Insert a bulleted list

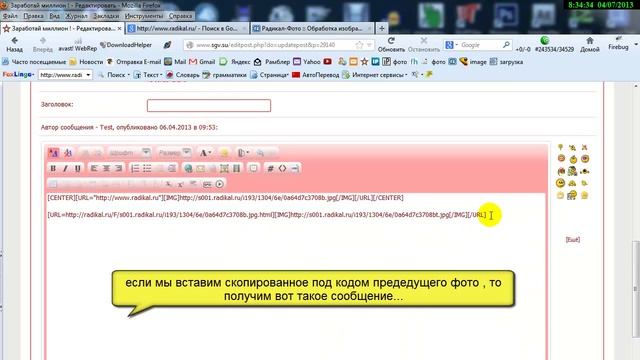click(147, 169)
